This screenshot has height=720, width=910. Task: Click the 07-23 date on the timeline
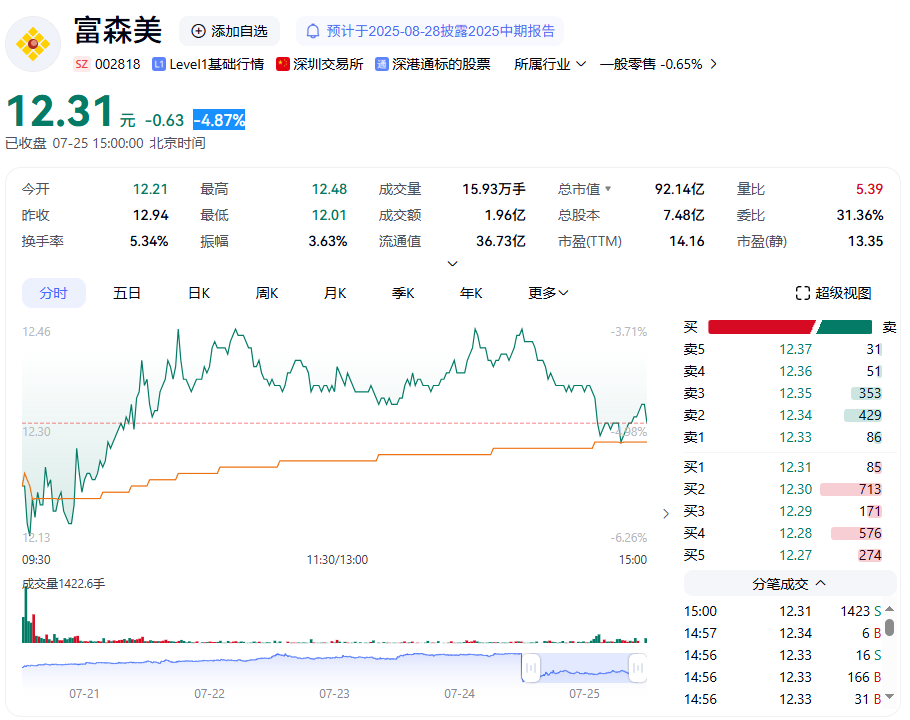(x=334, y=694)
